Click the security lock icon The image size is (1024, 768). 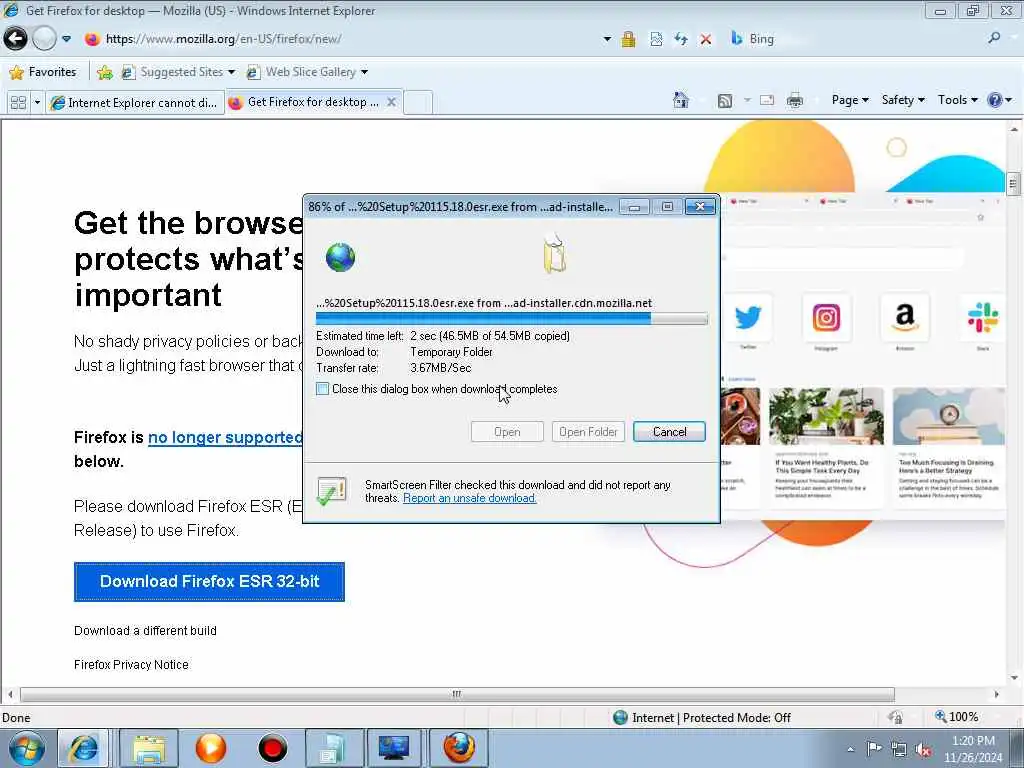click(628, 39)
